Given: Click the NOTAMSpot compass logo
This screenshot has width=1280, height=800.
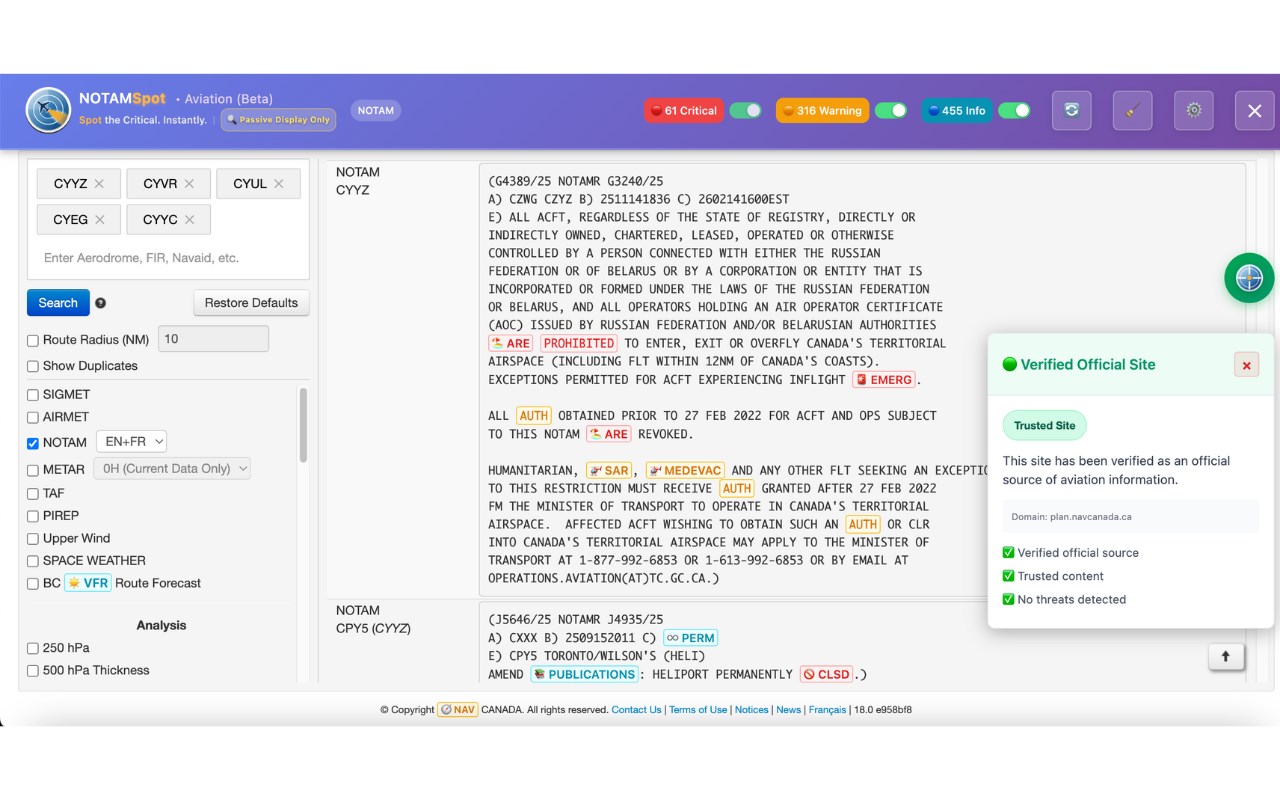Looking at the screenshot, I should click(x=48, y=110).
